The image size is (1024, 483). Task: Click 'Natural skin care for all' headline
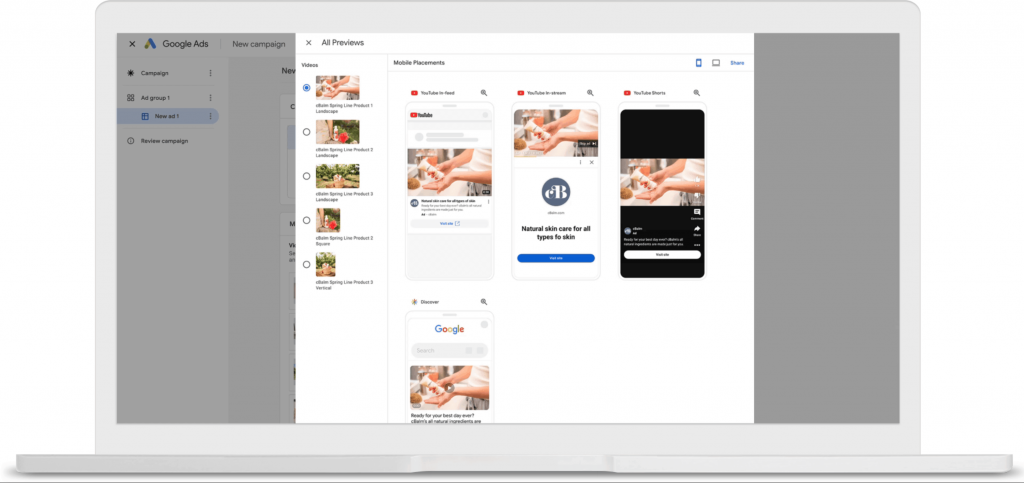(556, 232)
